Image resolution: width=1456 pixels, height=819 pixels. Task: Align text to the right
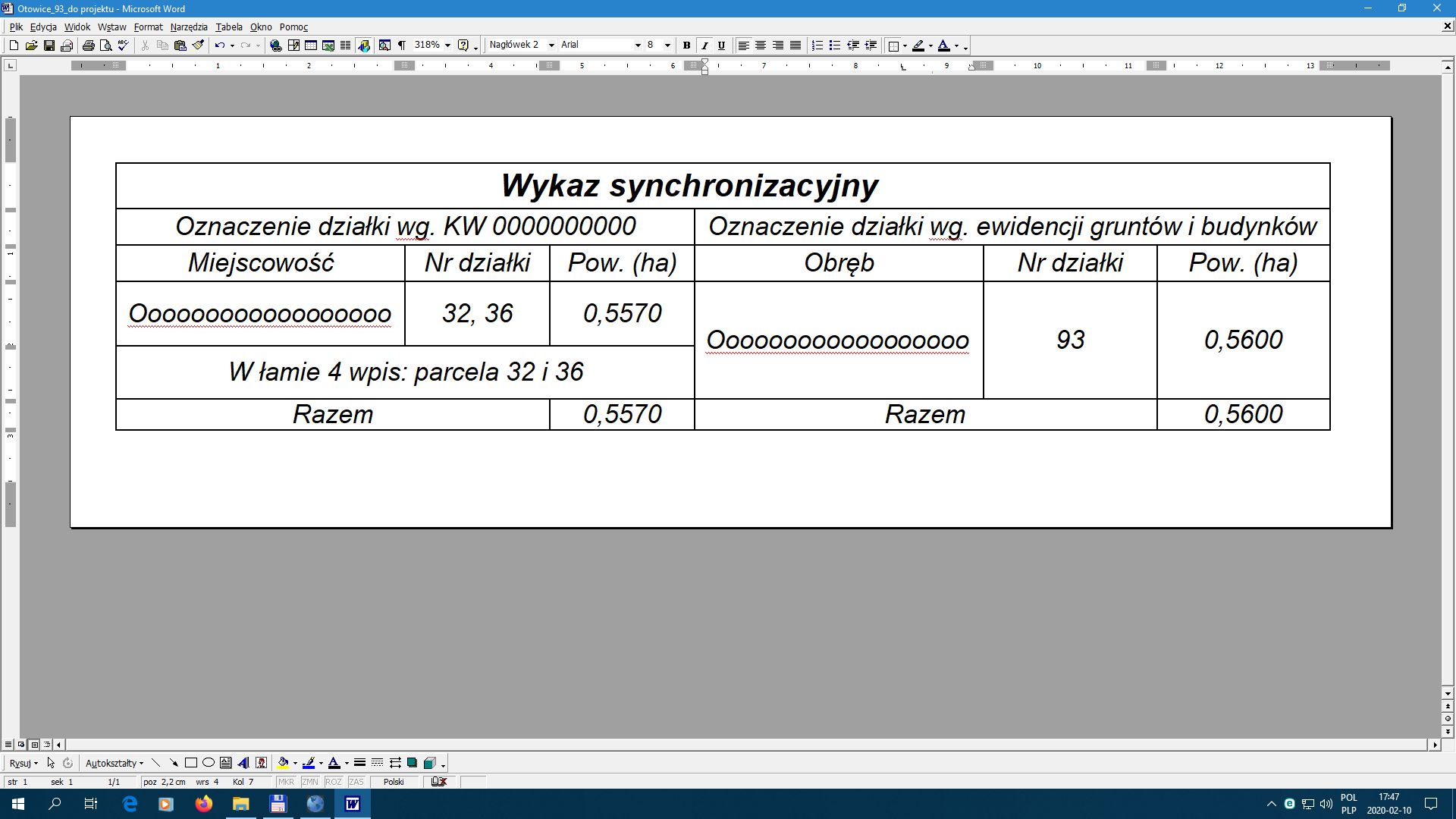point(778,45)
